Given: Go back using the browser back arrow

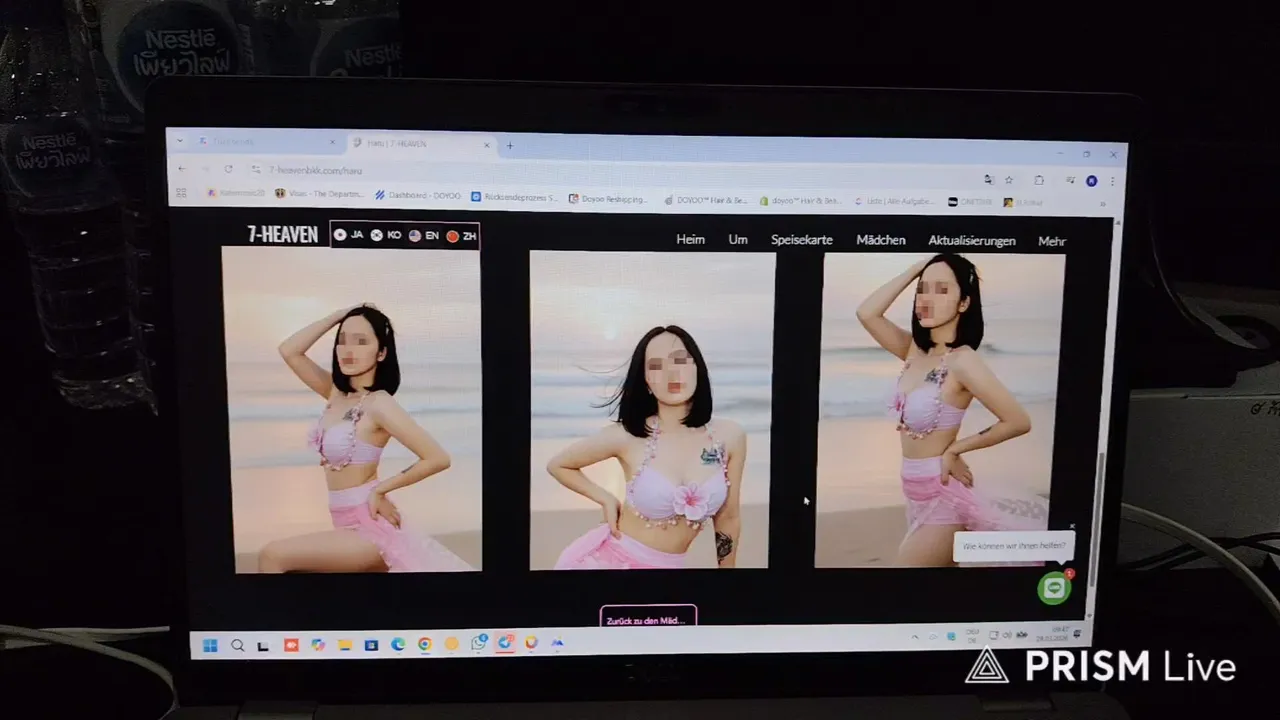Looking at the screenshot, I should pyautogui.click(x=182, y=168).
